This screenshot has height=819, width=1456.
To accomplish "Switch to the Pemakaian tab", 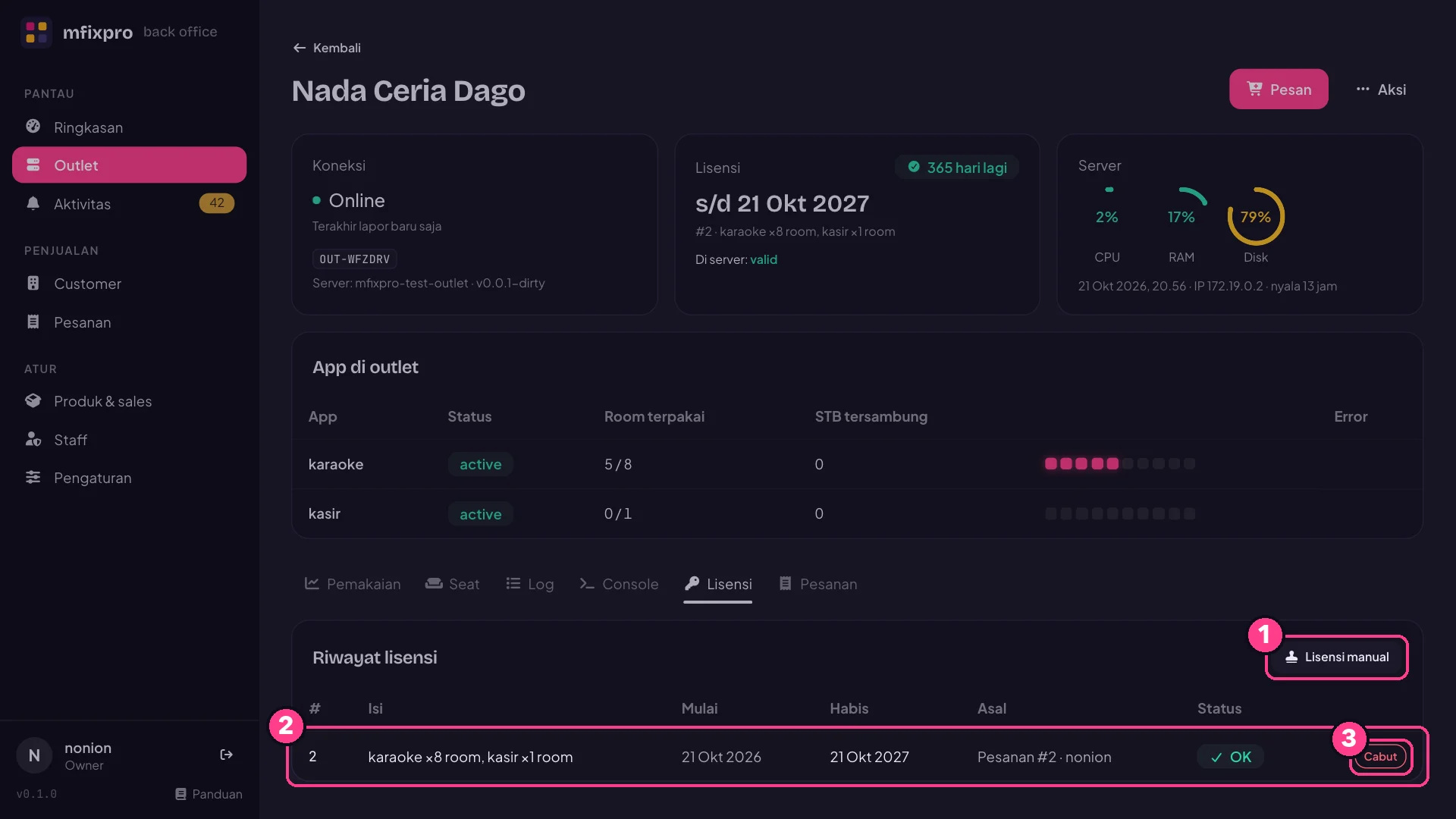I will (352, 584).
